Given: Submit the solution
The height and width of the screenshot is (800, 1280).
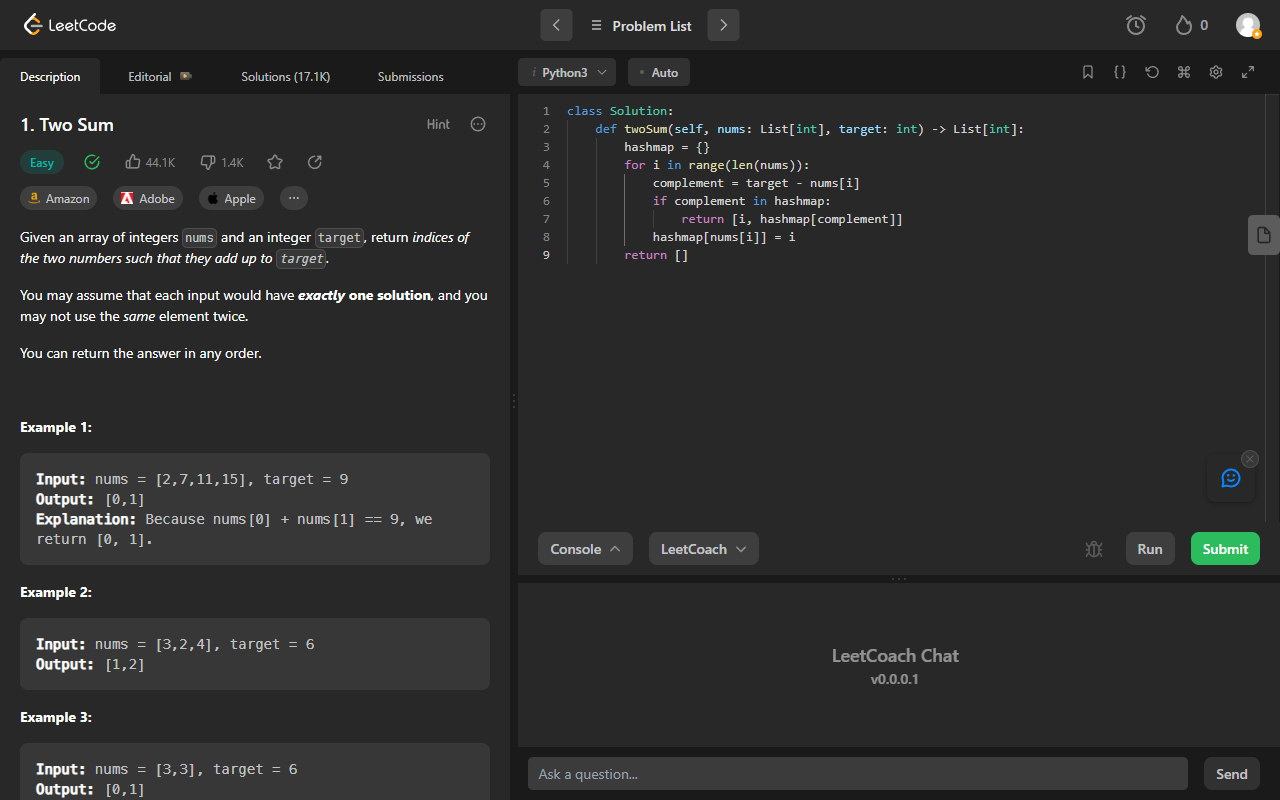Looking at the screenshot, I should coord(1225,549).
